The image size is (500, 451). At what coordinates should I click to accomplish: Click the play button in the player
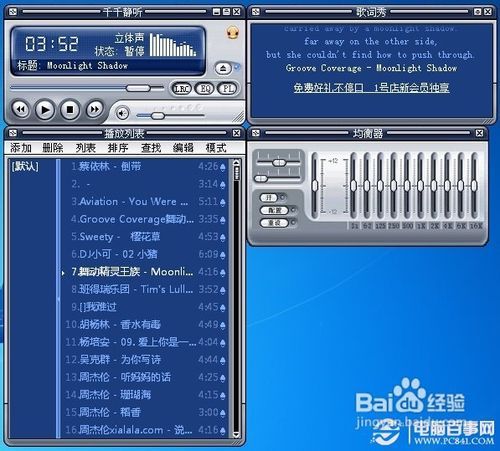pos(45,109)
